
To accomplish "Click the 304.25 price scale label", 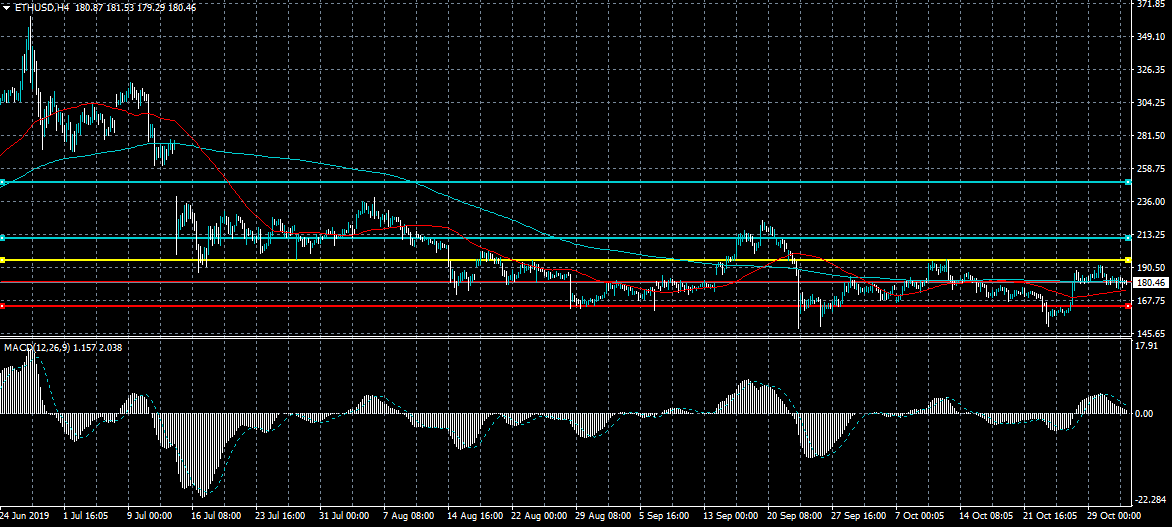I will click(x=1150, y=103).
